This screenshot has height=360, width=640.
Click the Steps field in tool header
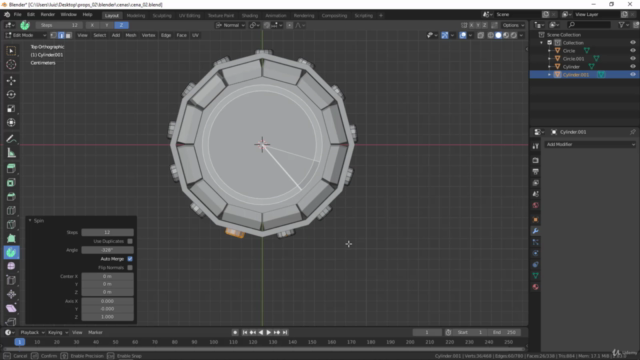pos(59,25)
